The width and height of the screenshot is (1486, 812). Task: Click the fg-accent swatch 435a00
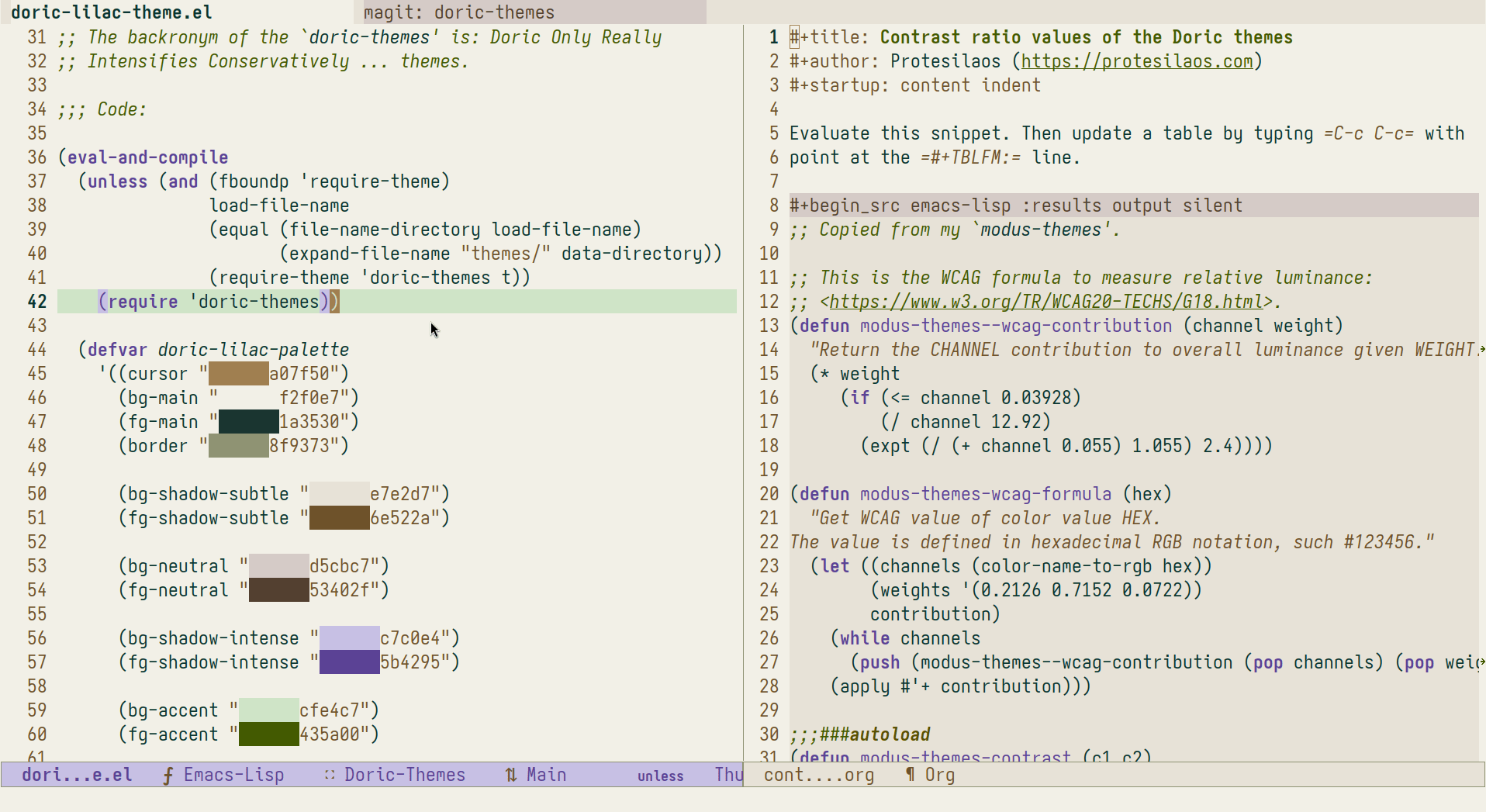pos(269,734)
